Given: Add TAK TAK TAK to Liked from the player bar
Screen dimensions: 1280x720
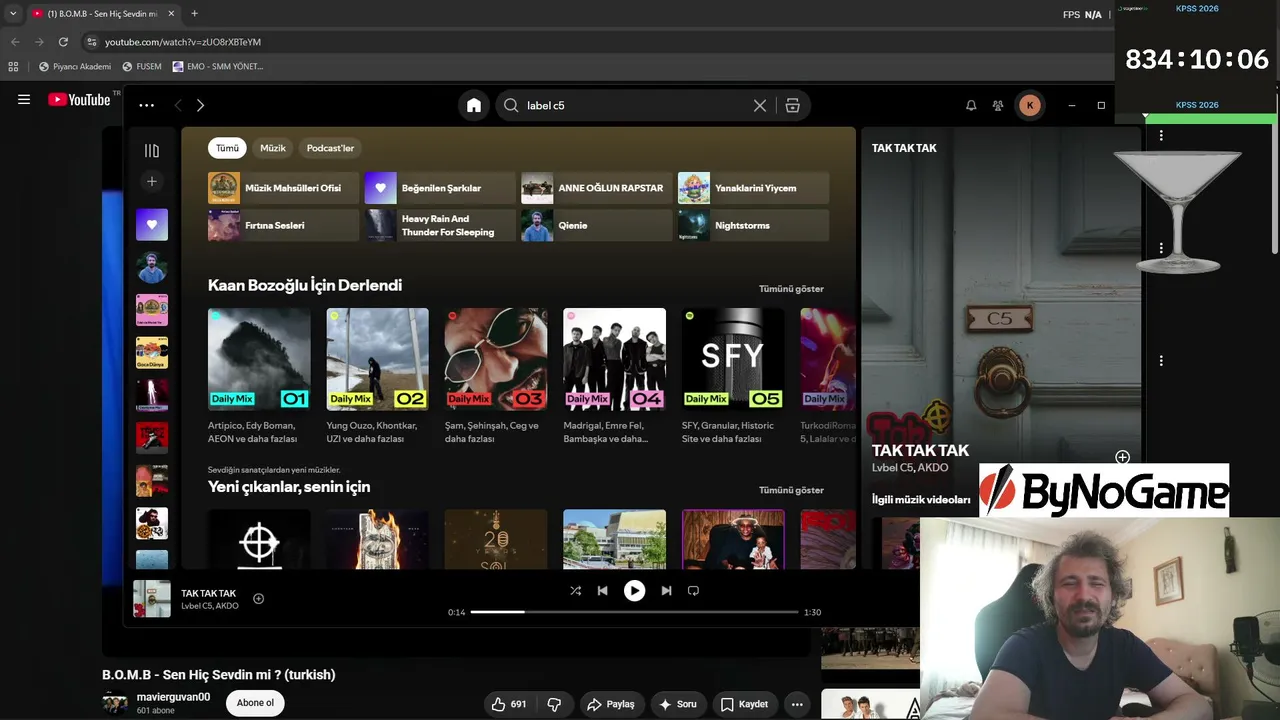Looking at the screenshot, I should [258, 599].
